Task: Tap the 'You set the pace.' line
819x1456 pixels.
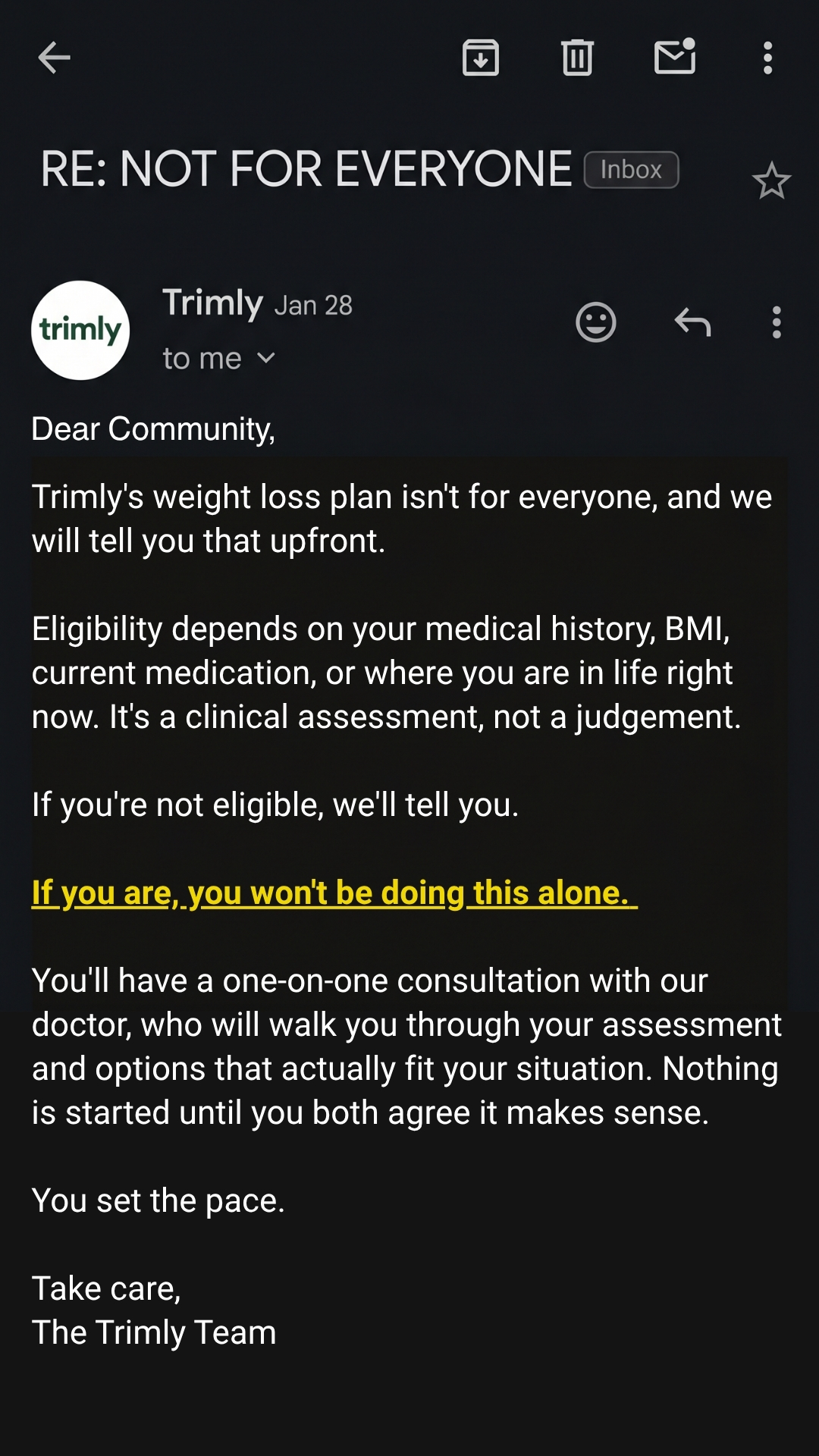Action: pyautogui.click(x=158, y=1200)
